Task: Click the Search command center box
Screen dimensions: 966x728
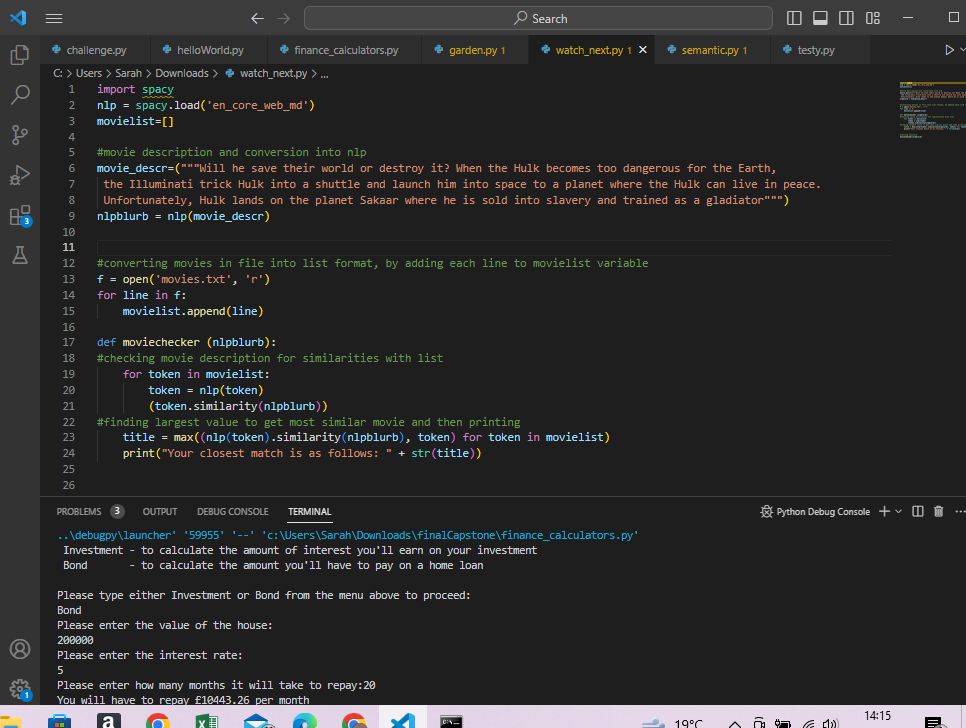Action: tap(538, 18)
